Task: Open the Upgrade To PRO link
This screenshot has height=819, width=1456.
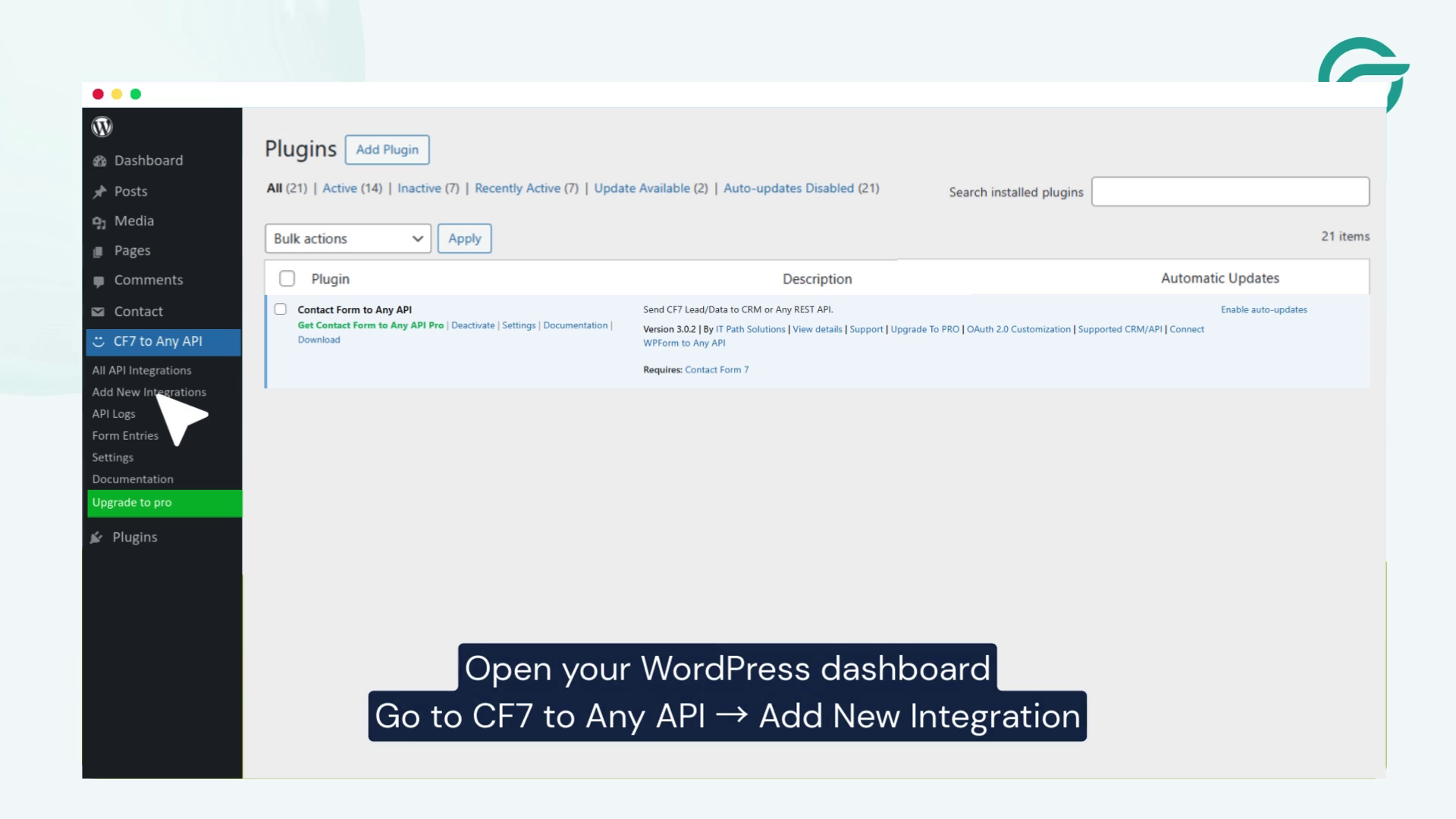Action: pyautogui.click(x=924, y=329)
